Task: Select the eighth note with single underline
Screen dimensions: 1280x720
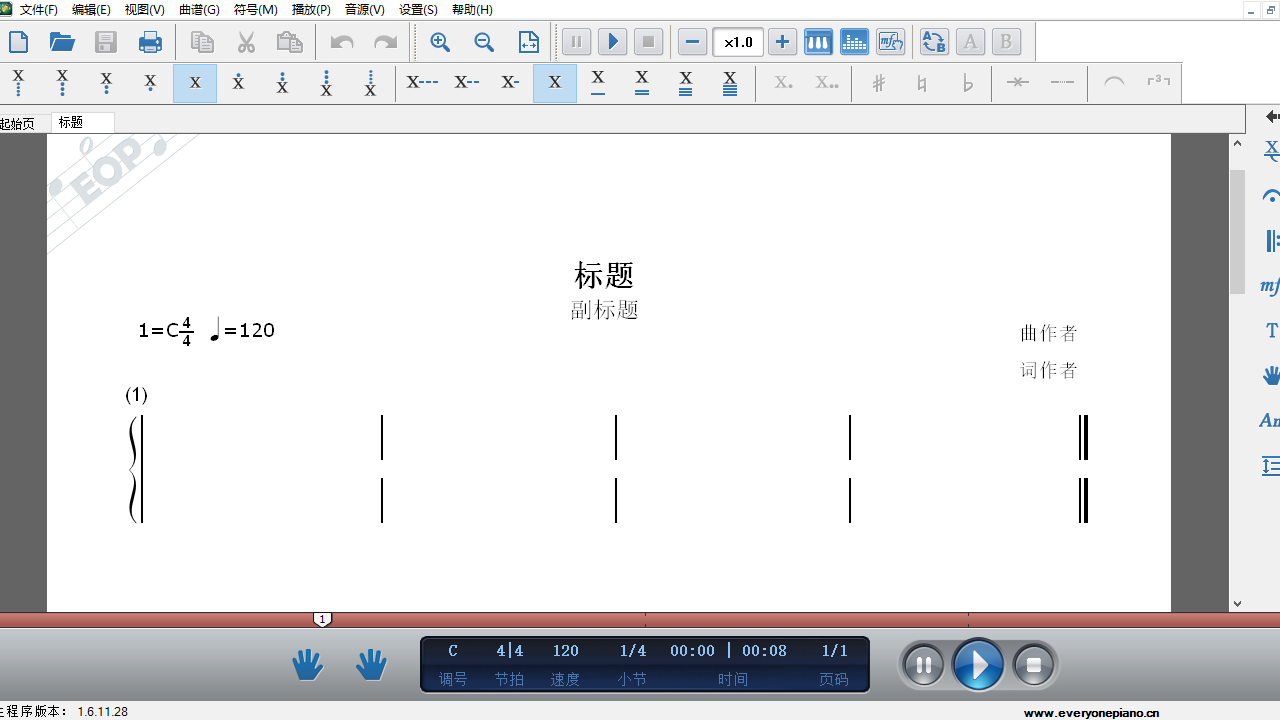Action: (598, 83)
